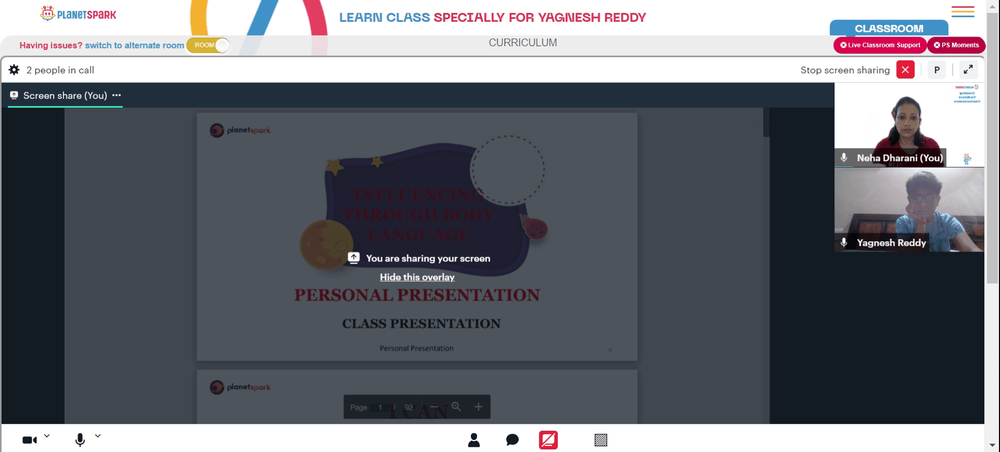Screen dimensions: 1000x452
Task: Open the participants list icon
Action: click(x=474, y=439)
